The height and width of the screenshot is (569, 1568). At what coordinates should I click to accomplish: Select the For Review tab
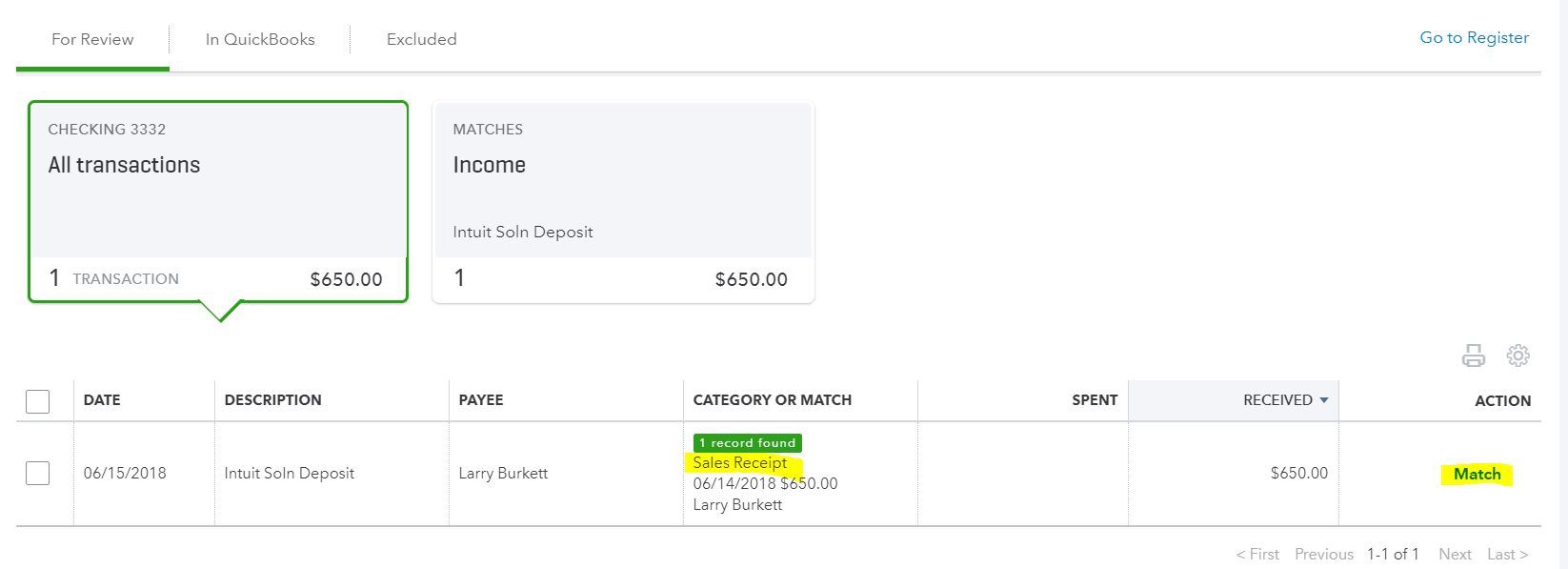[92, 39]
